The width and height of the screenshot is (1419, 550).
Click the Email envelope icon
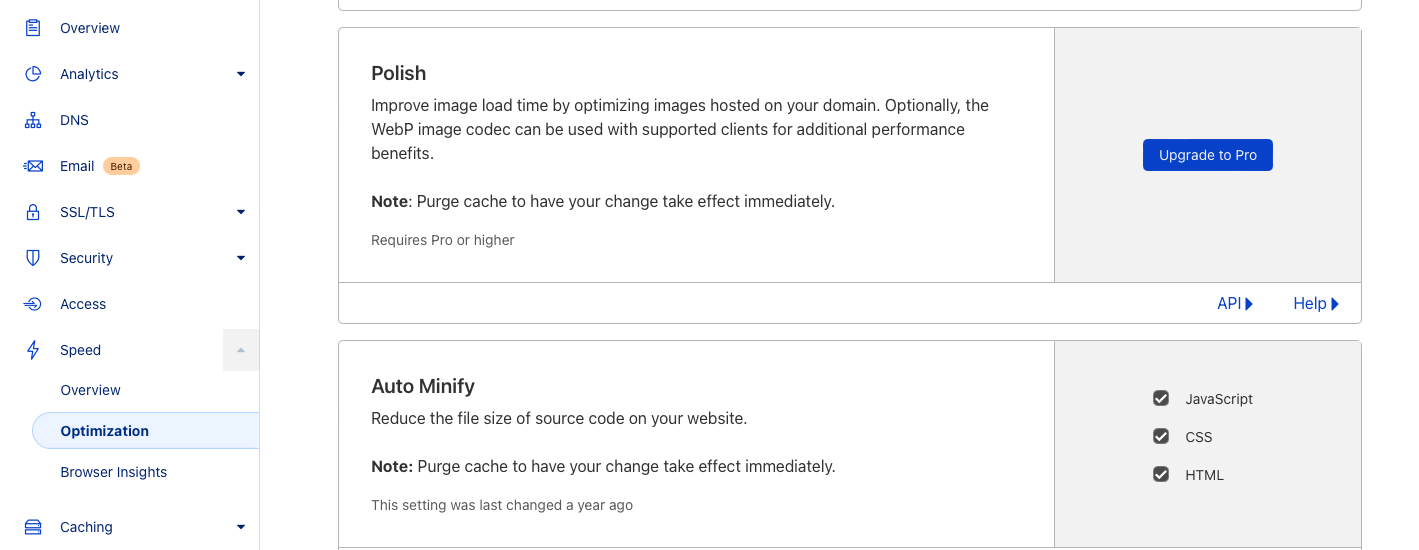tap(33, 166)
